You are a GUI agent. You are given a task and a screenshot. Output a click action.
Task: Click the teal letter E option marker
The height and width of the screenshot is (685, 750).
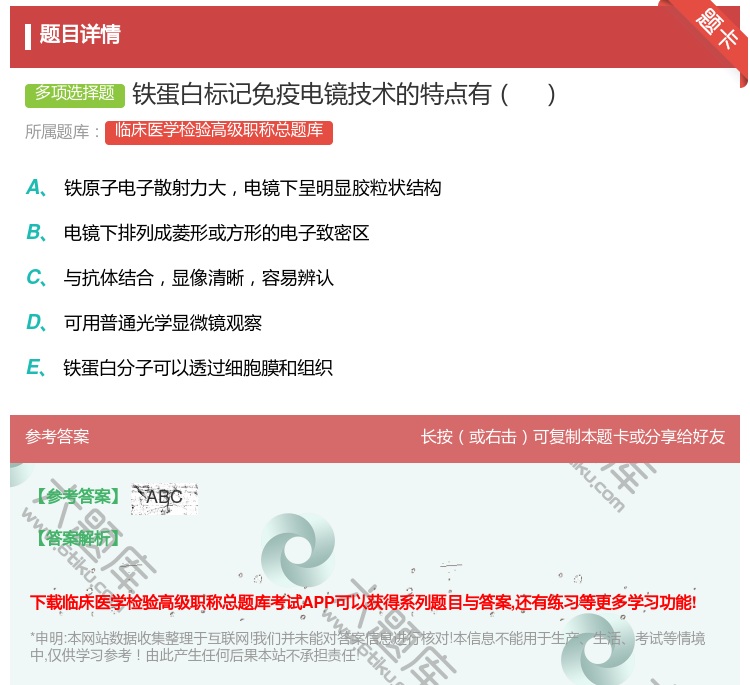click(36, 368)
